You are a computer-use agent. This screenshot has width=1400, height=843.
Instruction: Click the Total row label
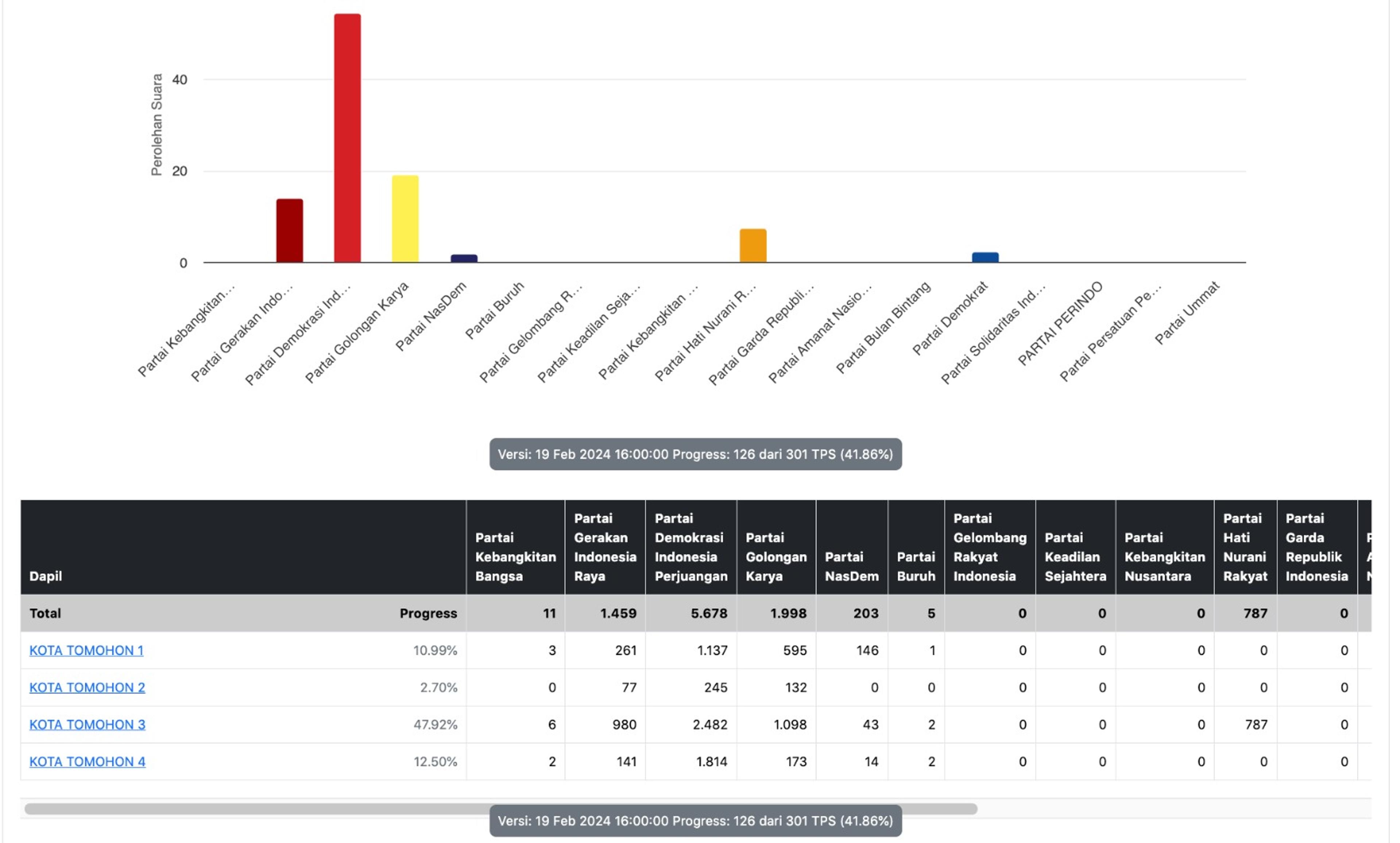45,614
